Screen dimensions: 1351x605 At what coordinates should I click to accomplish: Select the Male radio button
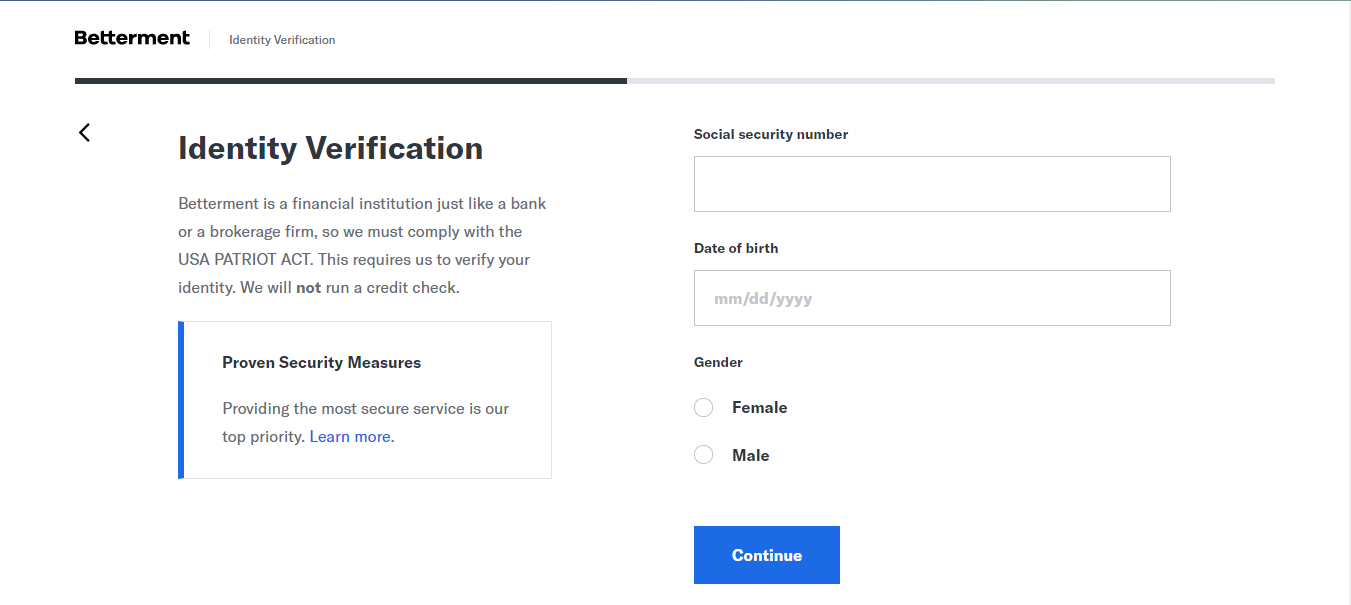(704, 455)
